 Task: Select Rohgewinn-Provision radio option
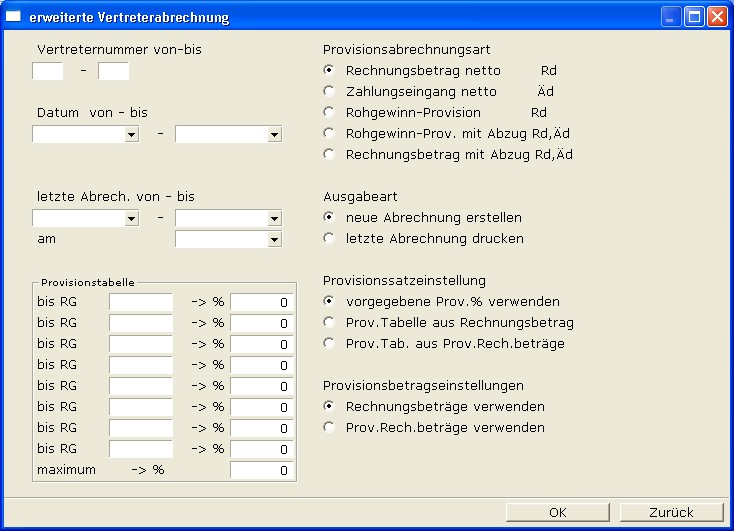(x=330, y=113)
